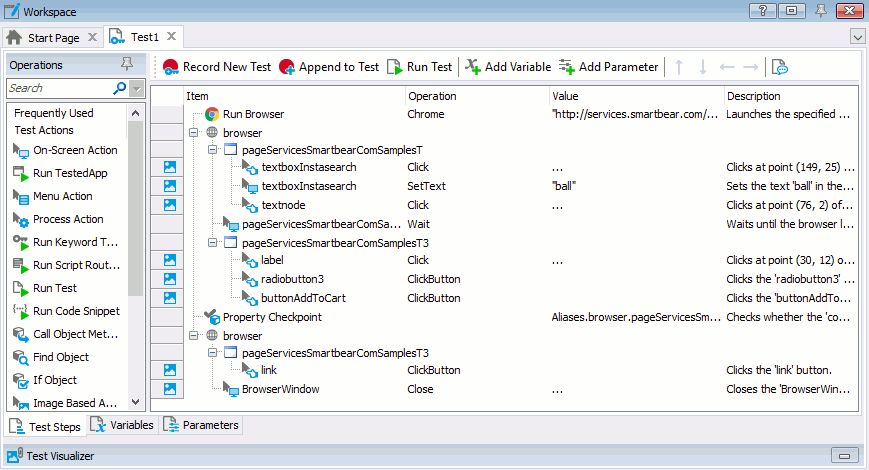Run the test with Run Test

394,67
